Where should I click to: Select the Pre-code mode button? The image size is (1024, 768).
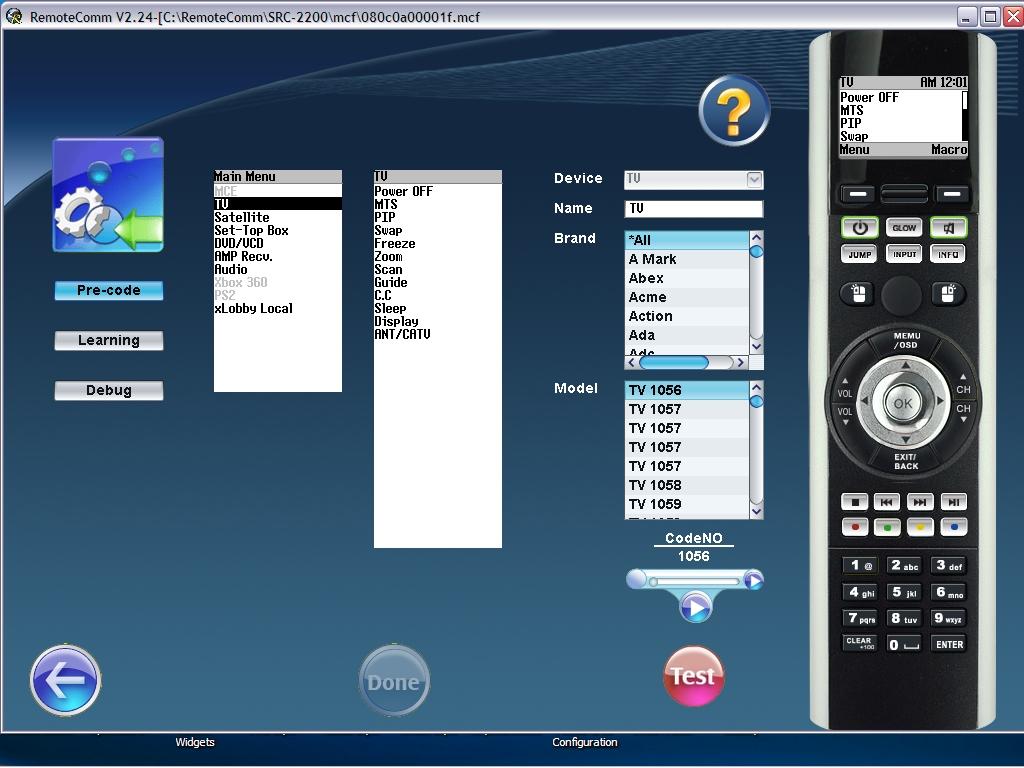pos(108,291)
